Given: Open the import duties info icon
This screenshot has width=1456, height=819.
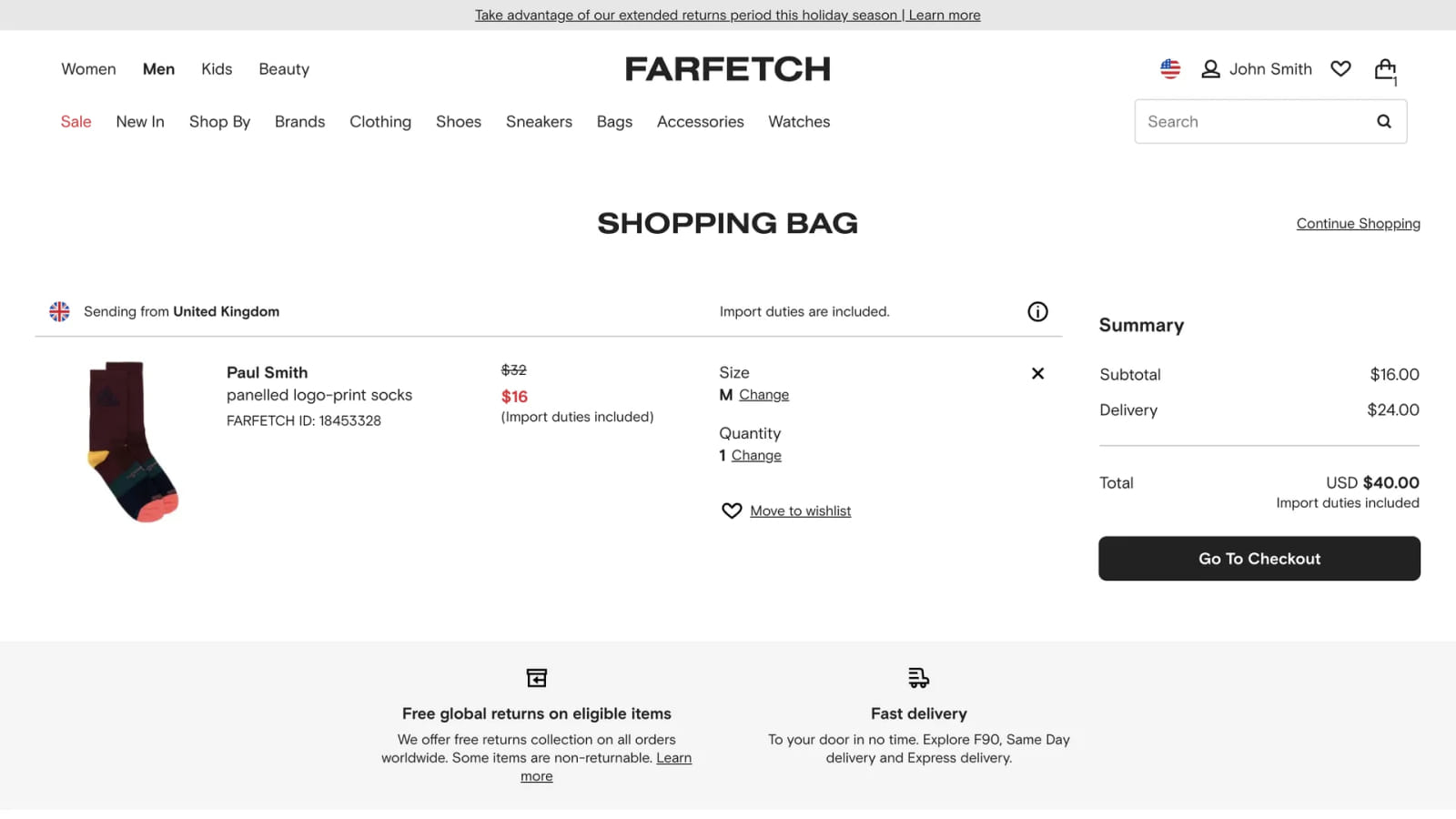Looking at the screenshot, I should coord(1037,311).
